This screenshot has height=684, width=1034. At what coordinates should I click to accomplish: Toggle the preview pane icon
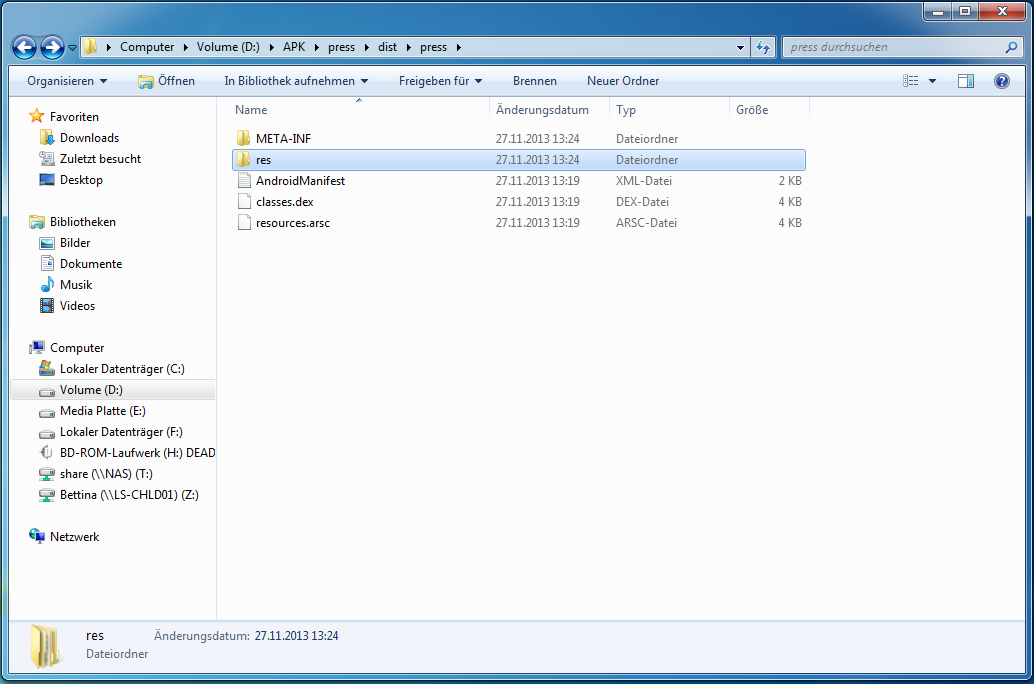pos(965,81)
